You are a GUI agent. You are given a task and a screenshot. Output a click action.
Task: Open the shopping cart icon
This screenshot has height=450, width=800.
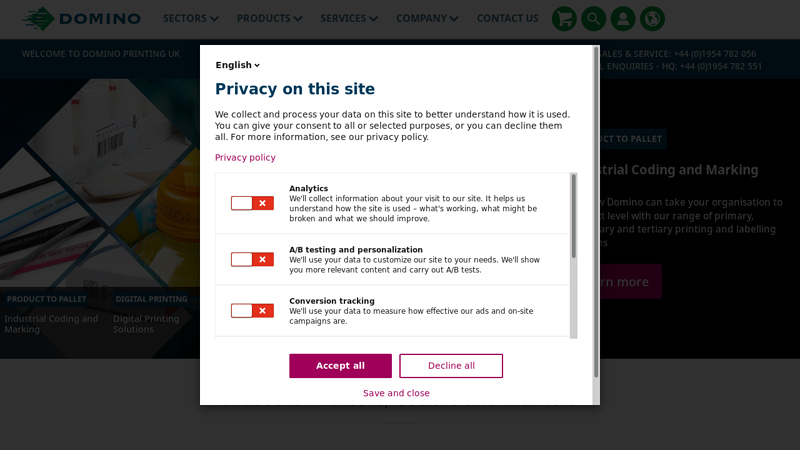564,19
